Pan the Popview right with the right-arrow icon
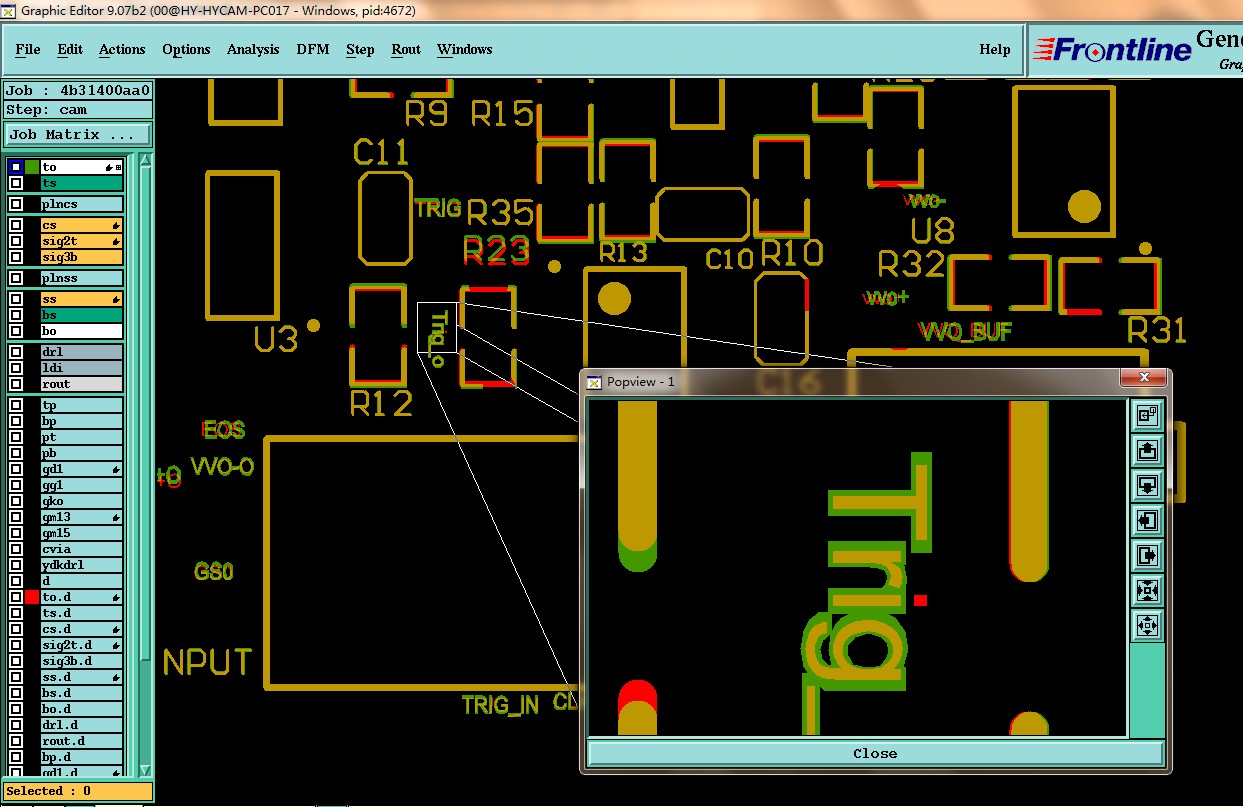 click(x=1147, y=556)
